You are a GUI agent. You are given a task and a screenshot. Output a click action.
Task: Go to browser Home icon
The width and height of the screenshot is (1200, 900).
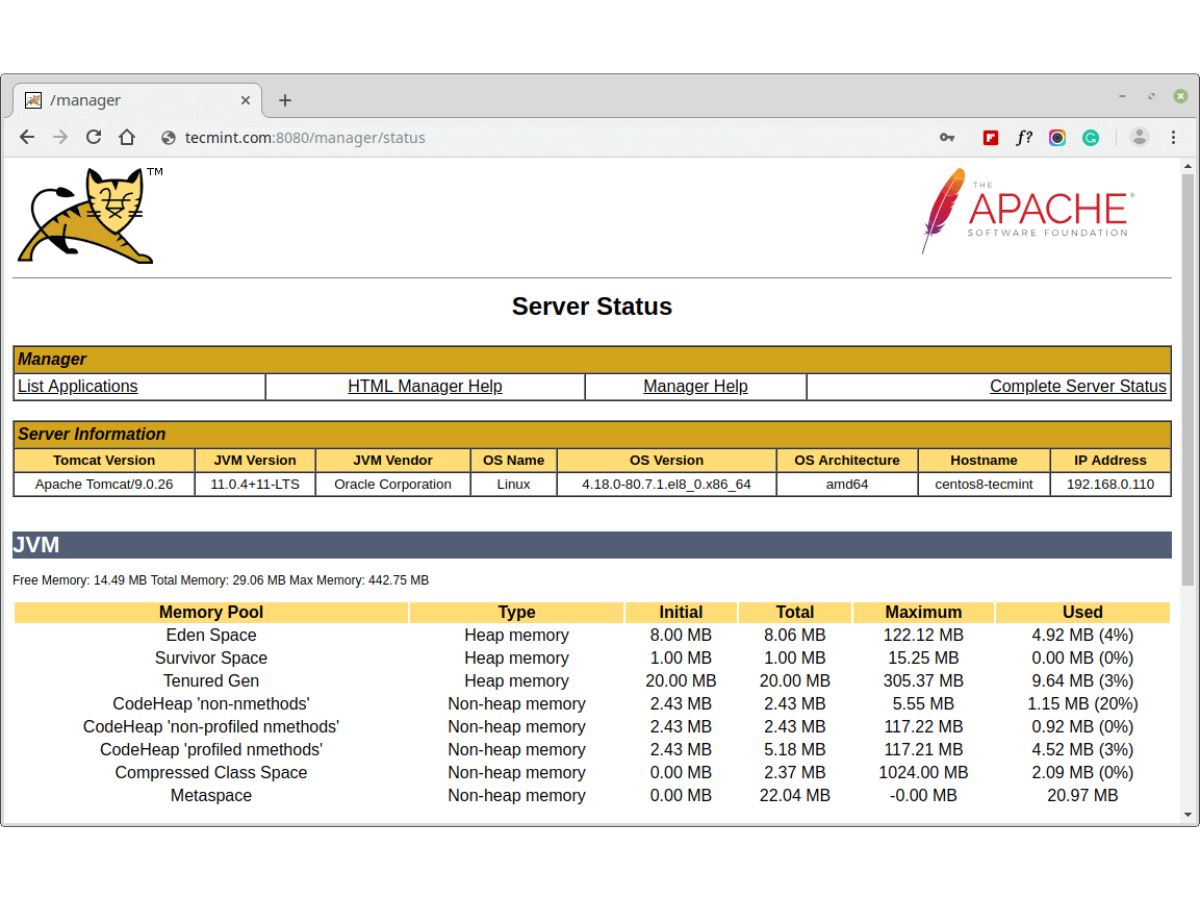tap(126, 137)
